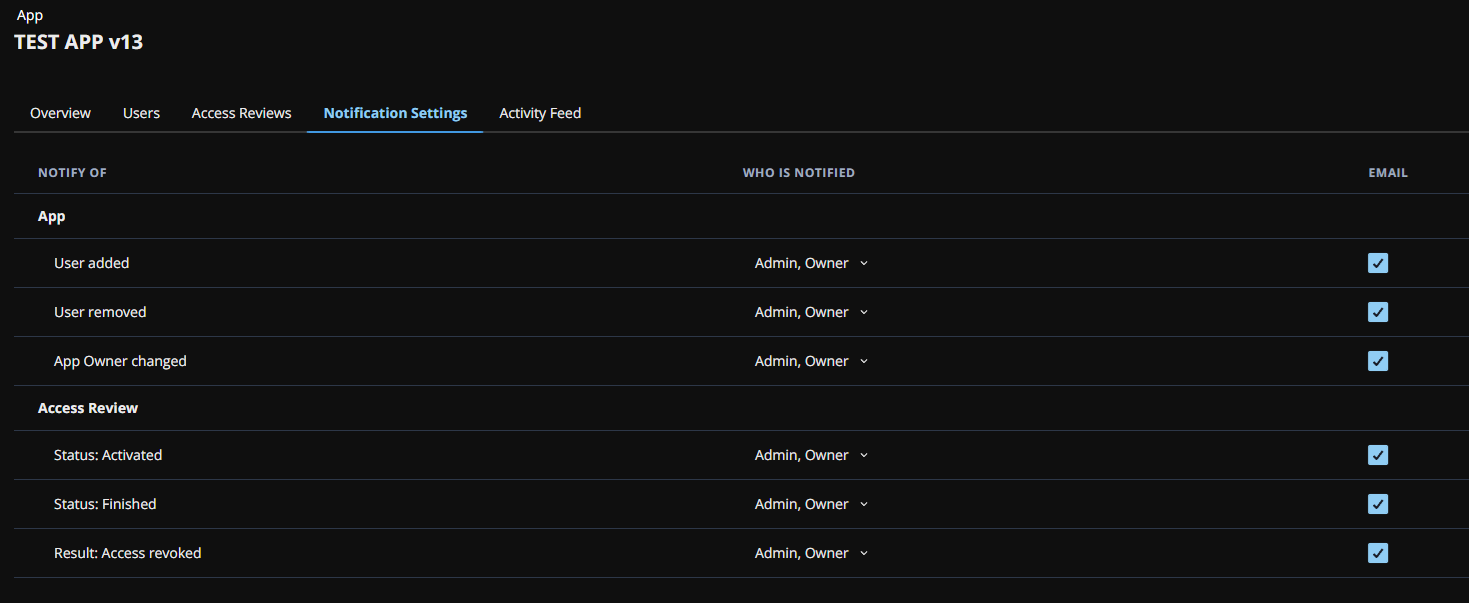Switch to the Overview tab

coord(60,113)
